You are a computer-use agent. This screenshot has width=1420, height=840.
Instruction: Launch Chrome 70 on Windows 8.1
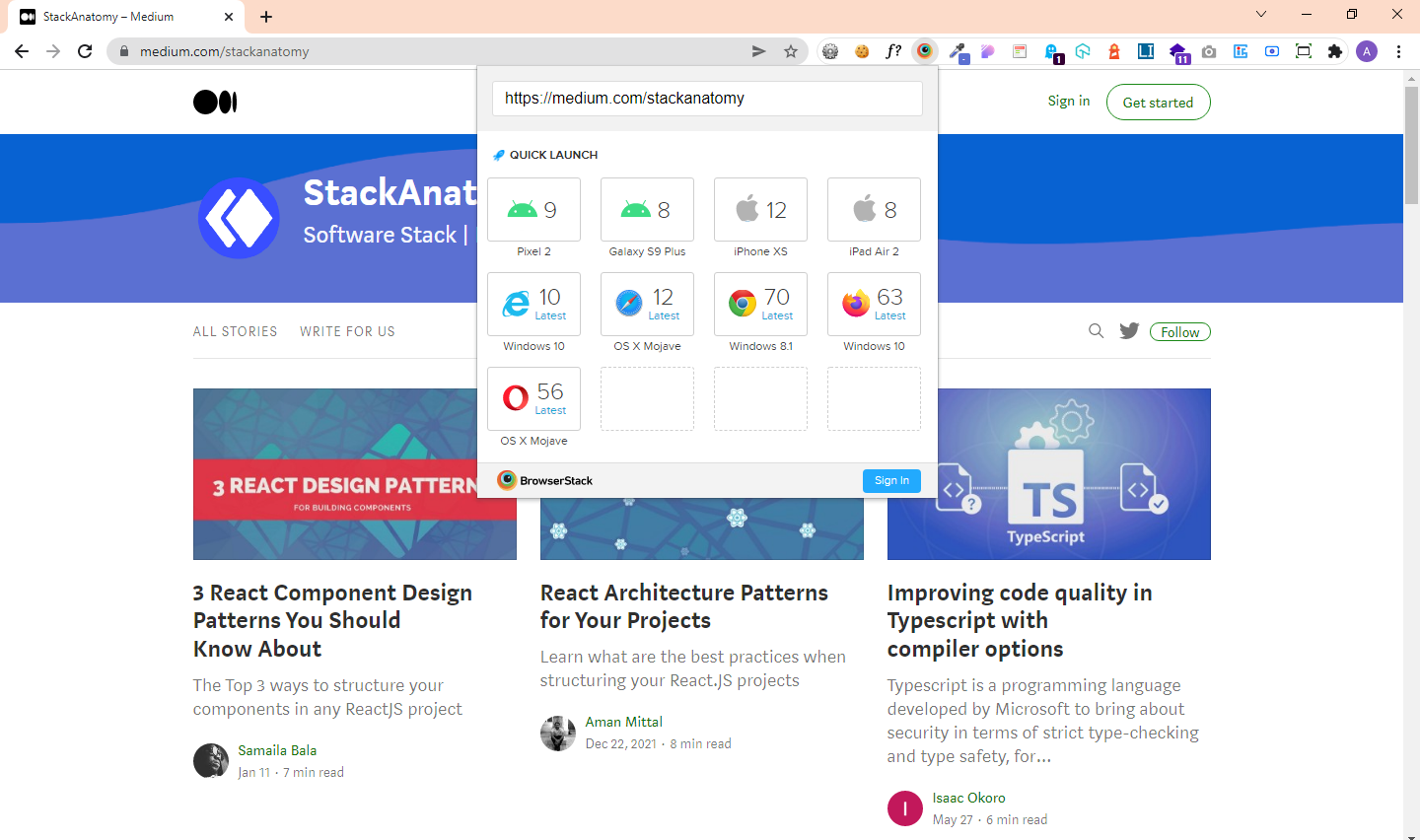tap(760, 304)
